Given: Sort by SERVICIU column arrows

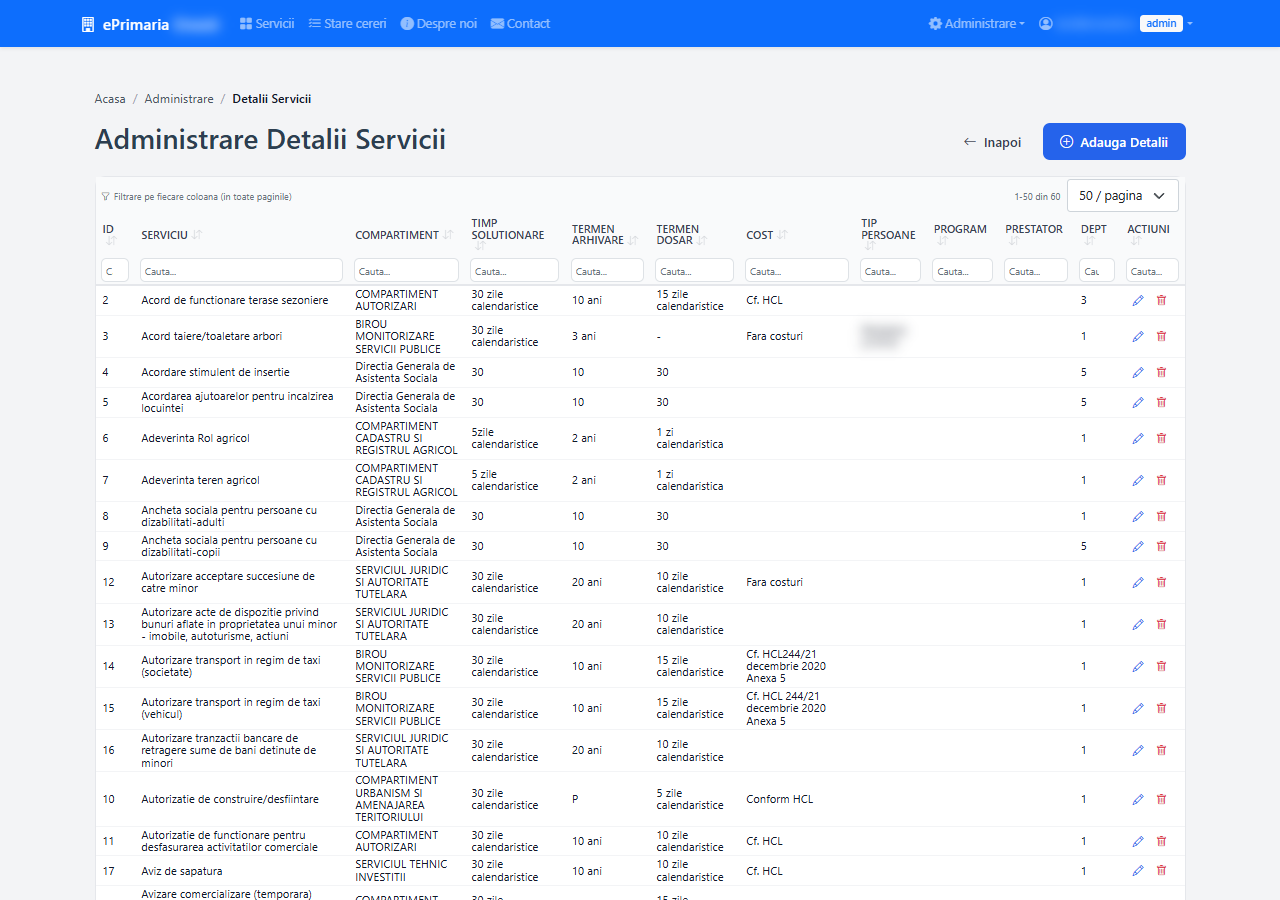Looking at the screenshot, I should pyautogui.click(x=197, y=235).
